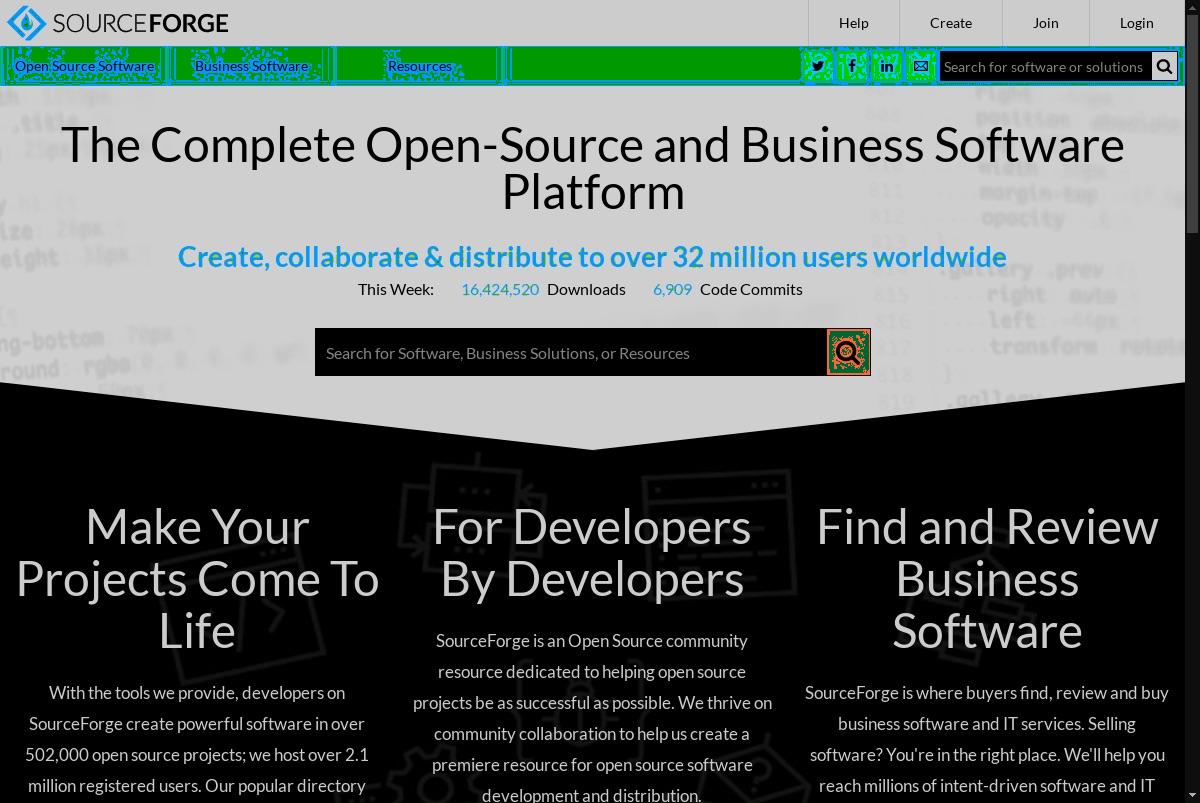
Task: Click the Join link in header
Action: (1046, 23)
